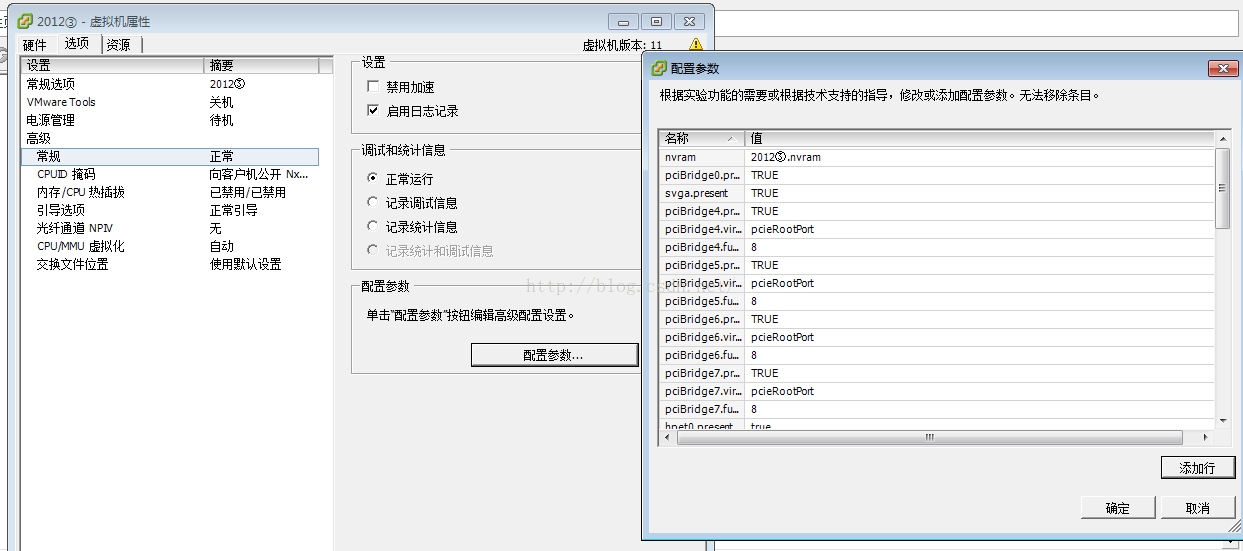Maximize the VM properties window
1243x551 pixels.
656,21
